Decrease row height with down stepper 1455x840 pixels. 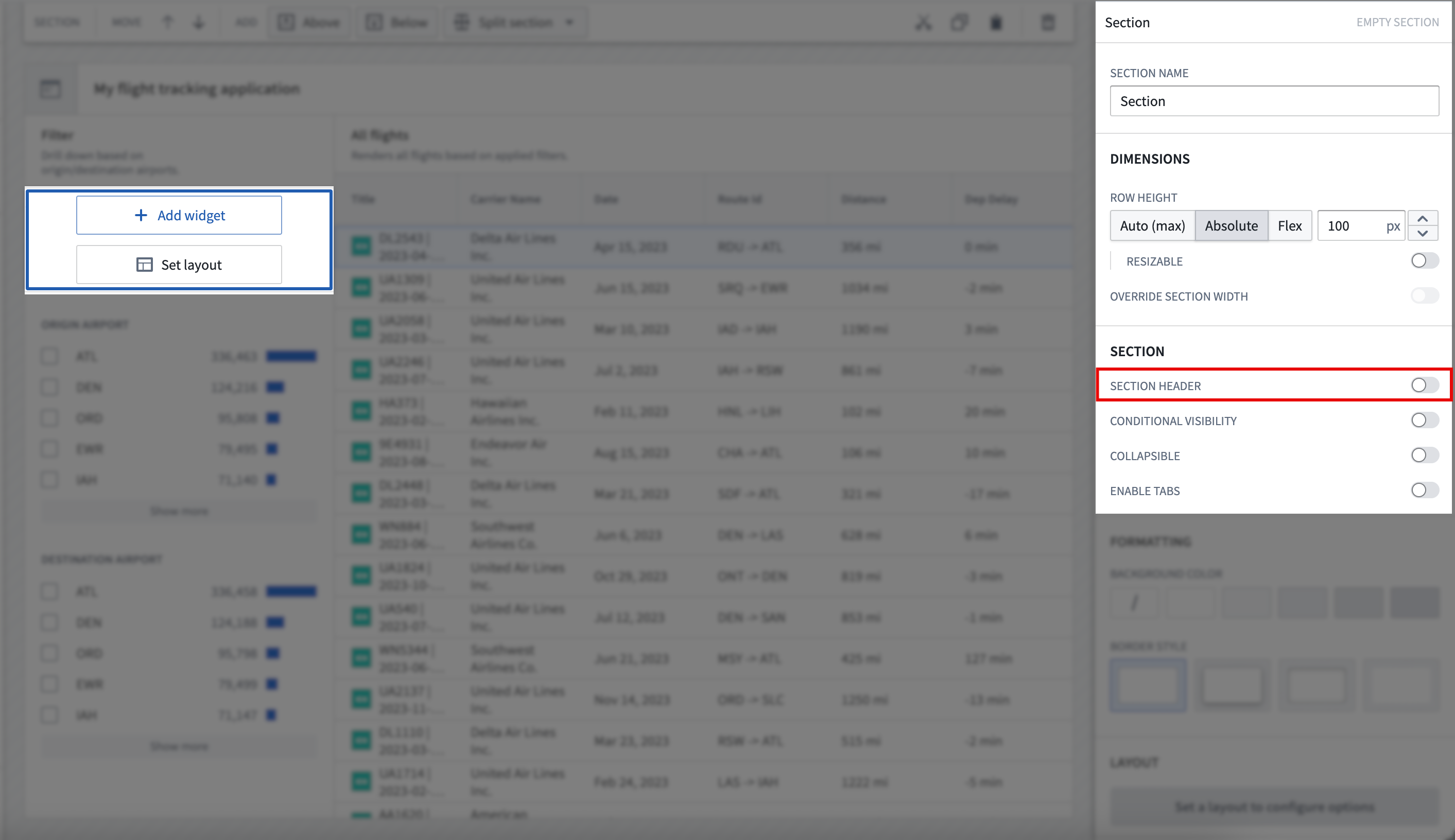coord(1422,233)
